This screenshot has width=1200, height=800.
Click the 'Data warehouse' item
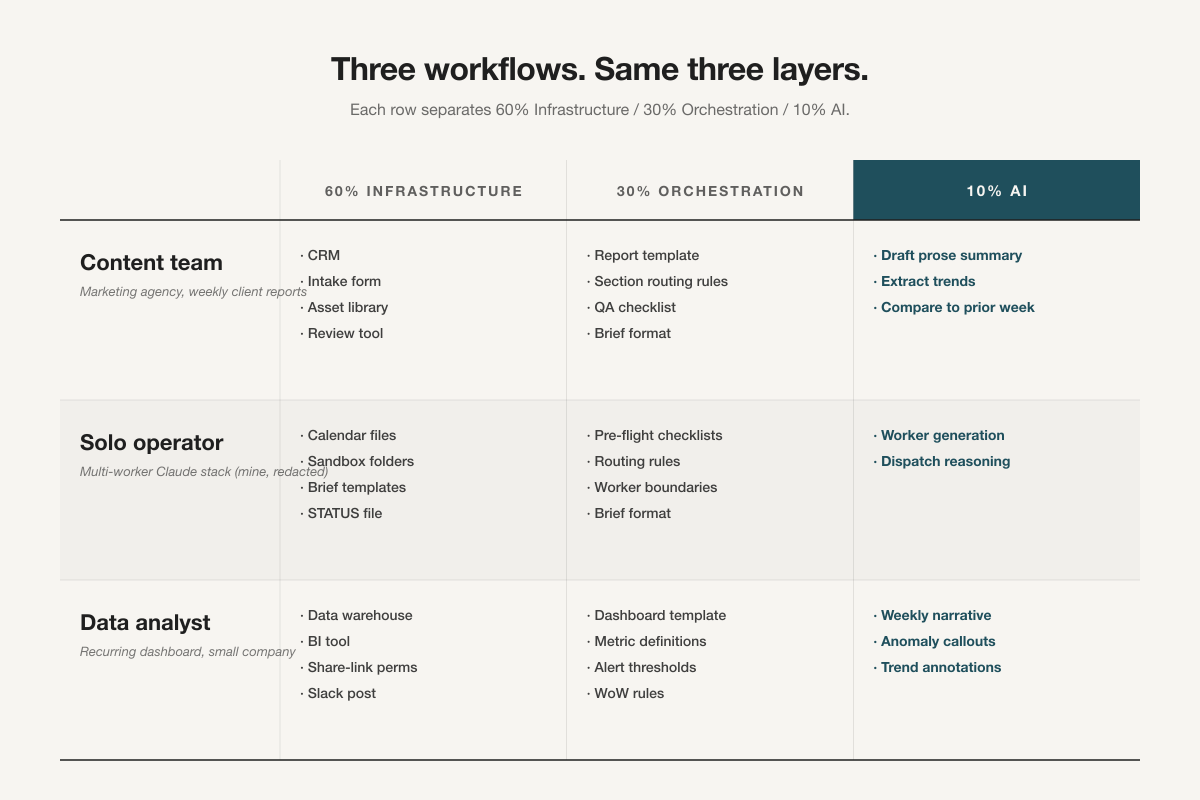coord(356,615)
